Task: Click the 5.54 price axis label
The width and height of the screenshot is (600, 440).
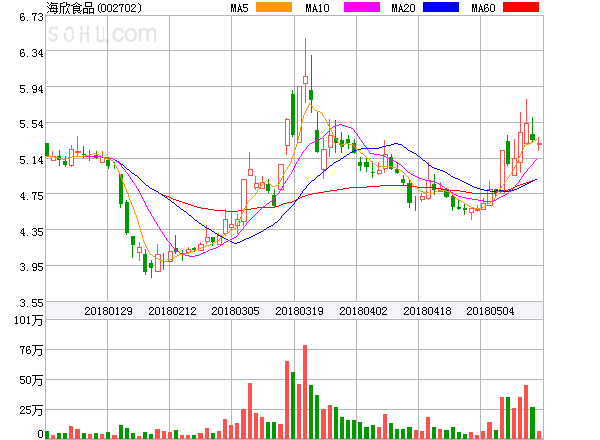Action: tap(31, 124)
